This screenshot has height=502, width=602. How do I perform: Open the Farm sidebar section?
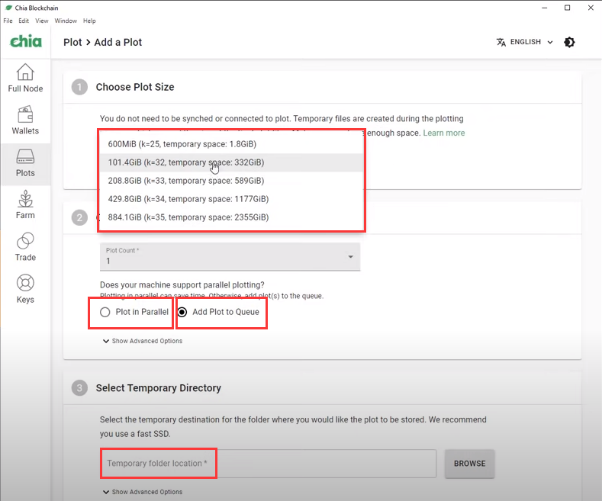[25, 205]
